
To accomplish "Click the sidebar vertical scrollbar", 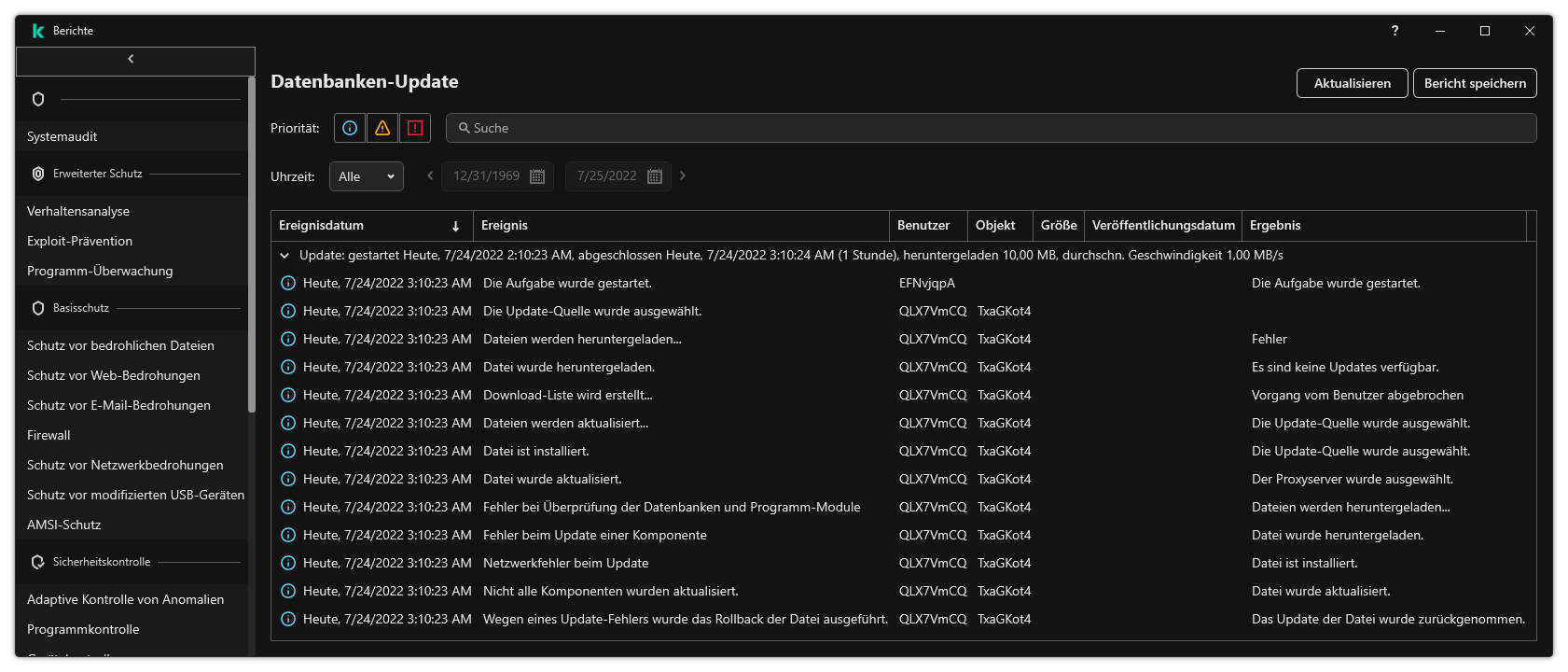I will tap(251, 243).
